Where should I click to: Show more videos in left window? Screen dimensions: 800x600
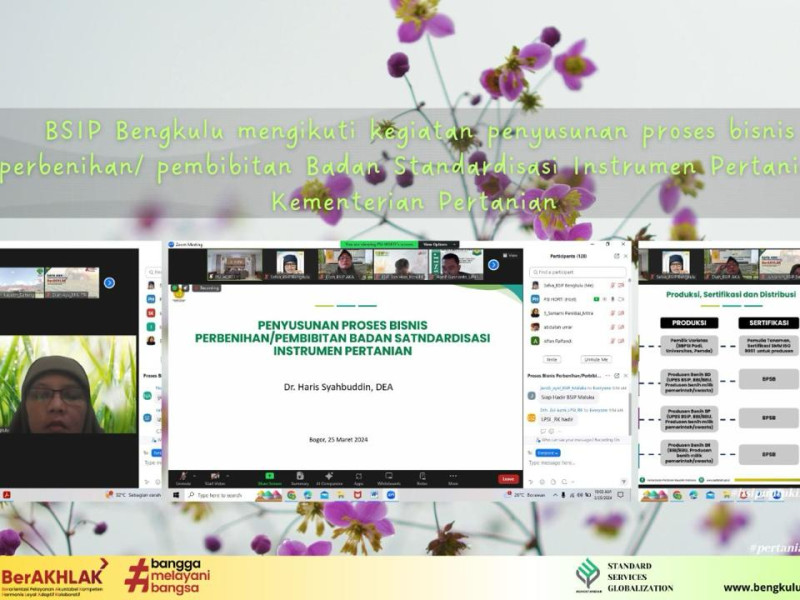click(109, 283)
